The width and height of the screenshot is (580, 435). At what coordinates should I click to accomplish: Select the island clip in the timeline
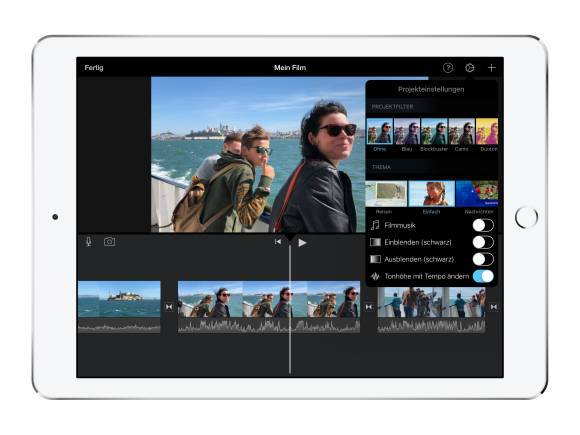point(119,307)
